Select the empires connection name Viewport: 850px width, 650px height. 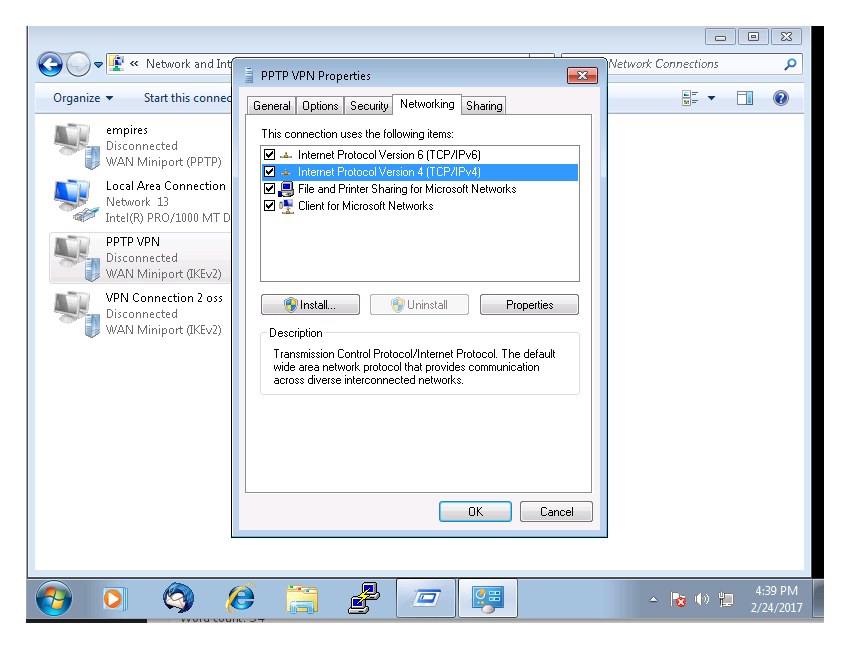[127, 130]
